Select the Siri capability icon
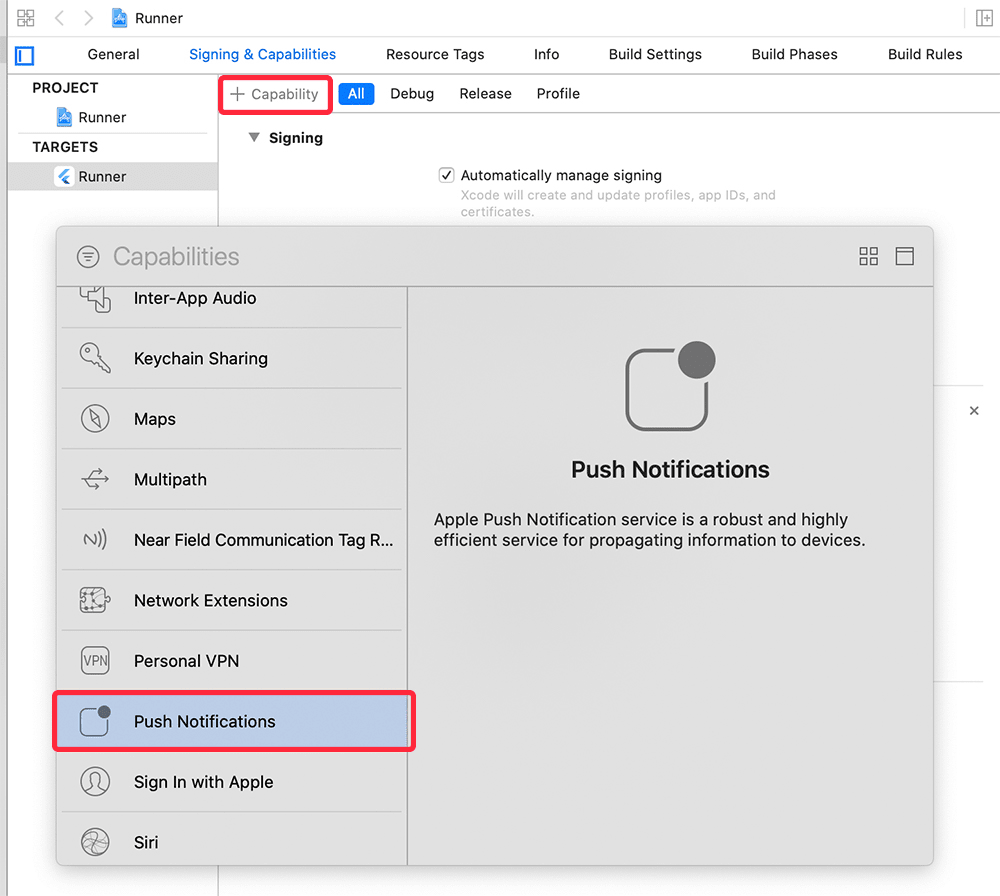Viewport: 1000px width, 896px height. [95, 842]
